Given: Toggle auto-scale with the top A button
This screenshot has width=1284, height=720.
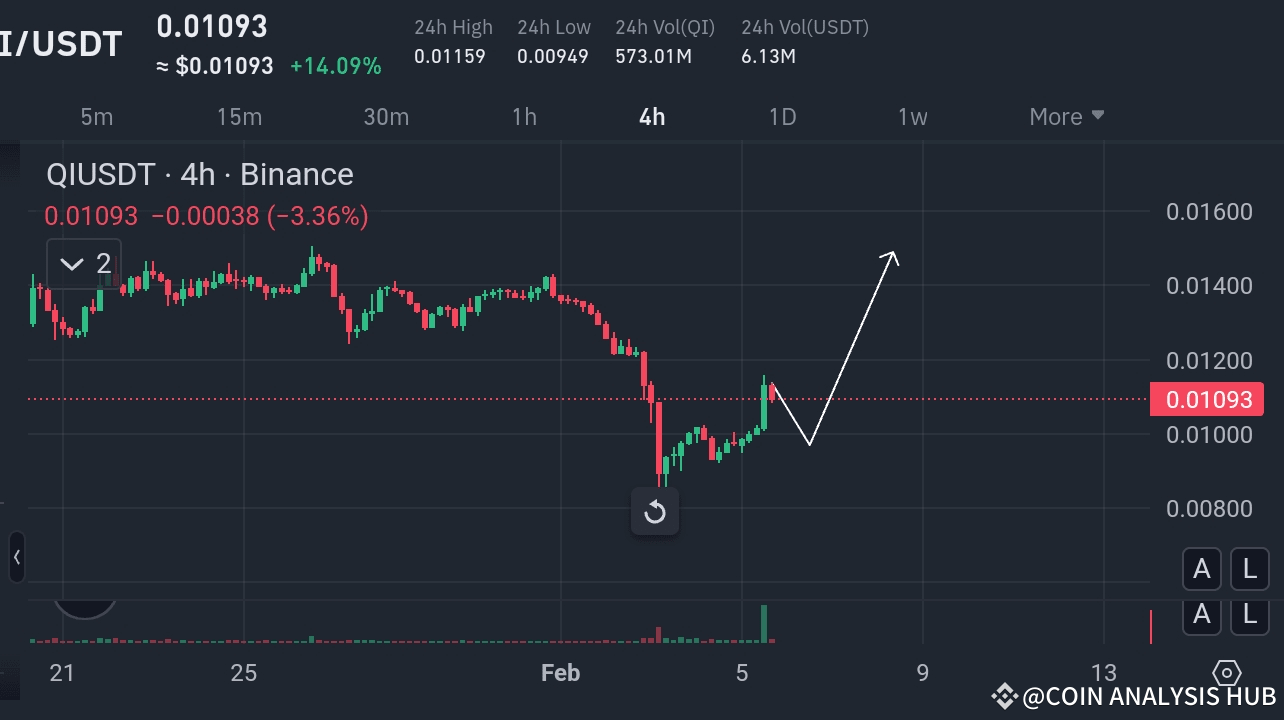Looking at the screenshot, I should click(1202, 568).
